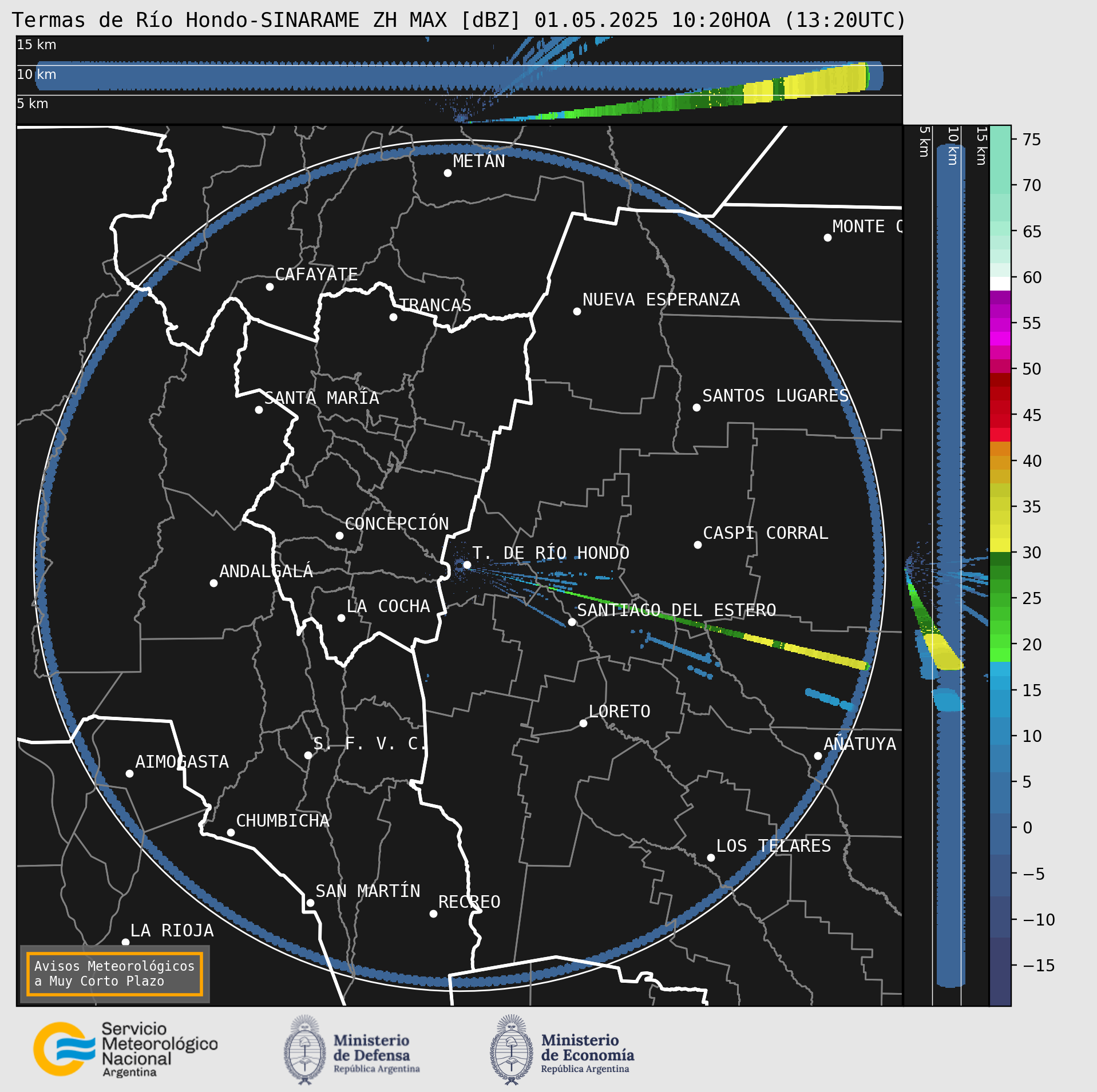The image size is (1097, 1092).
Task: Click the −15 tick label on colorbar
Action: (1039, 966)
